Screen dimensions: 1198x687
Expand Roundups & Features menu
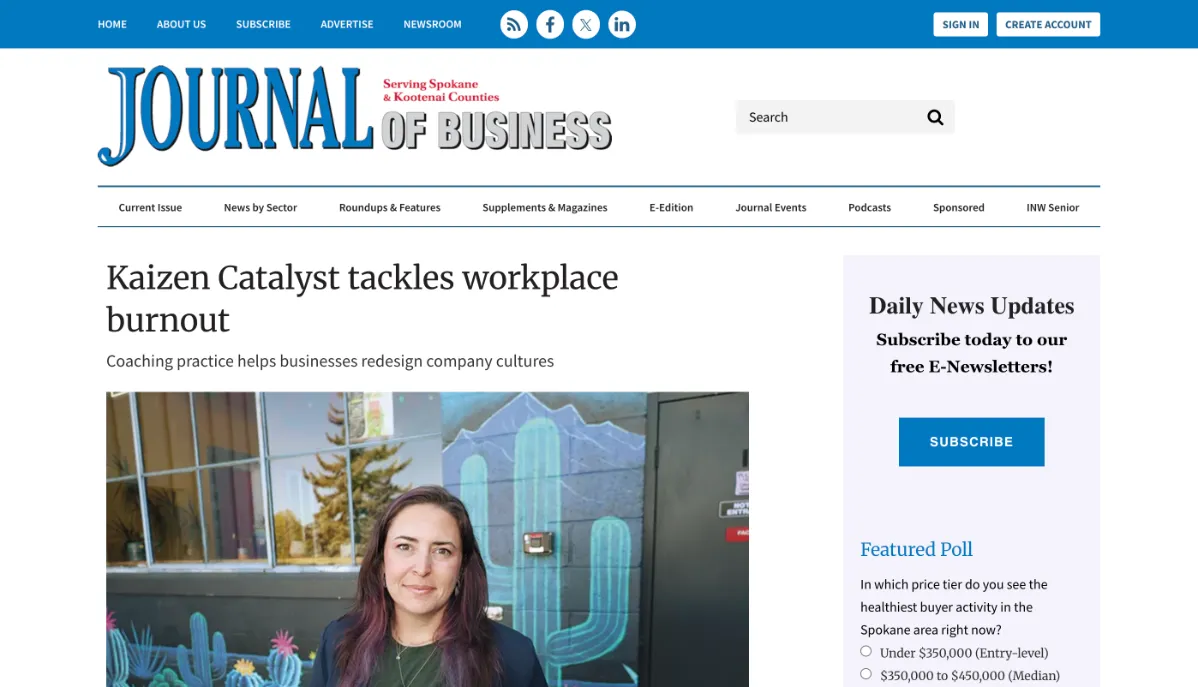[x=390, y=207]
